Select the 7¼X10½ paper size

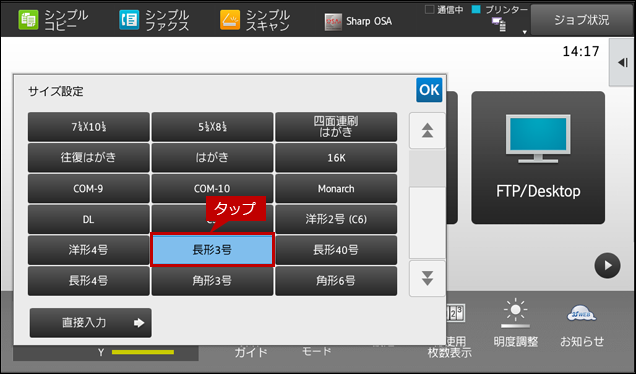point(88,127)
